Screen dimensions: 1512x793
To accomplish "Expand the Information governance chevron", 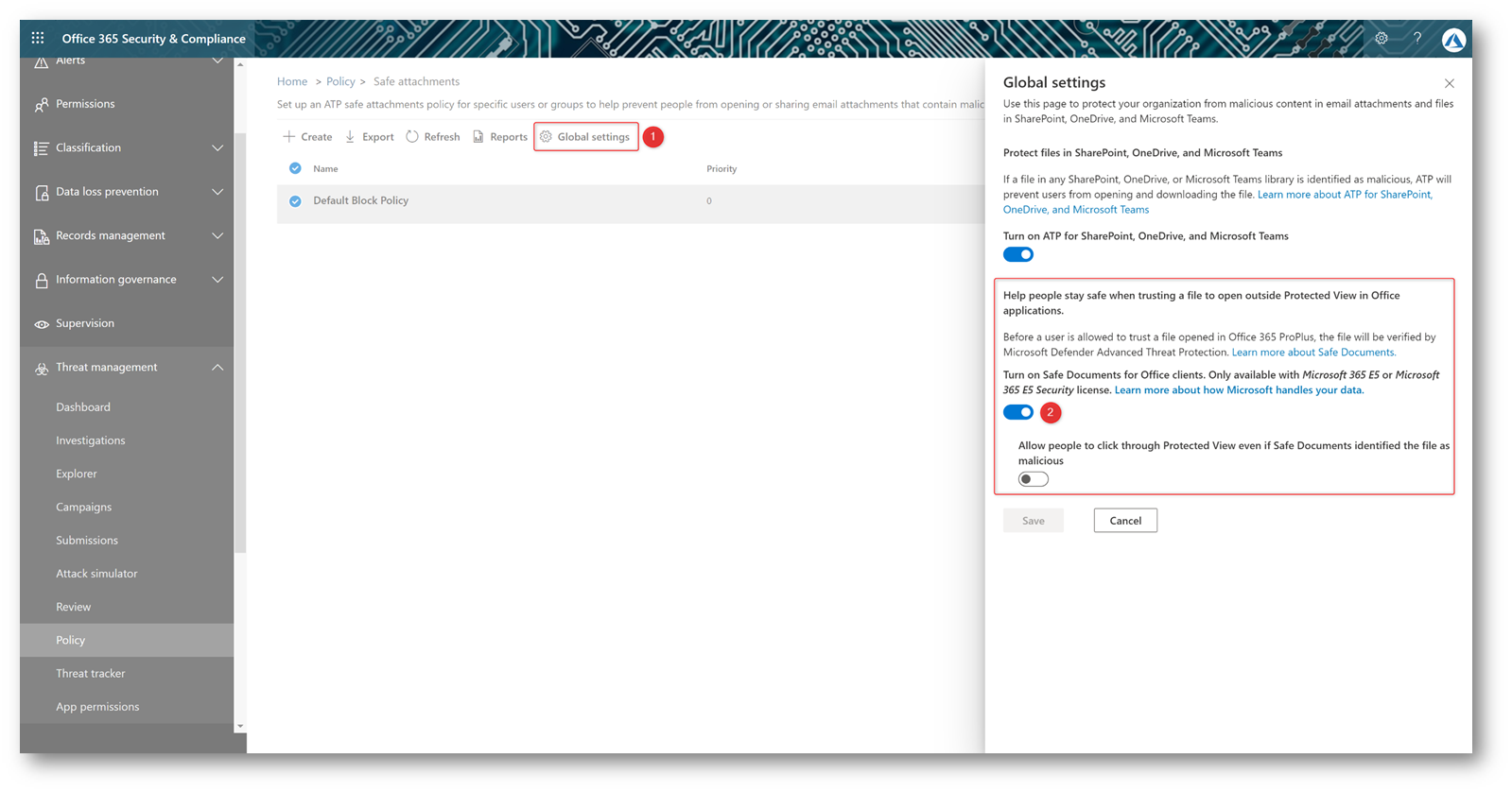I will (x=217, y=280).
